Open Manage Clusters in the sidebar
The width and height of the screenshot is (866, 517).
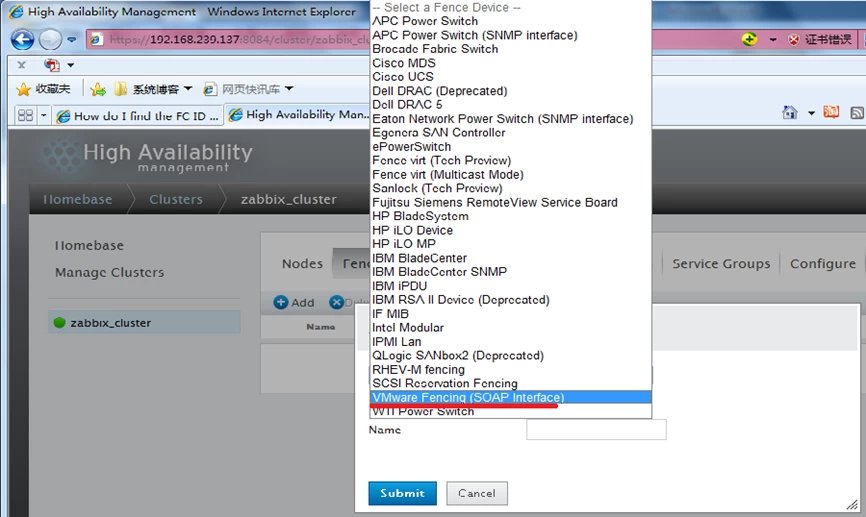(x=109, y=272)
